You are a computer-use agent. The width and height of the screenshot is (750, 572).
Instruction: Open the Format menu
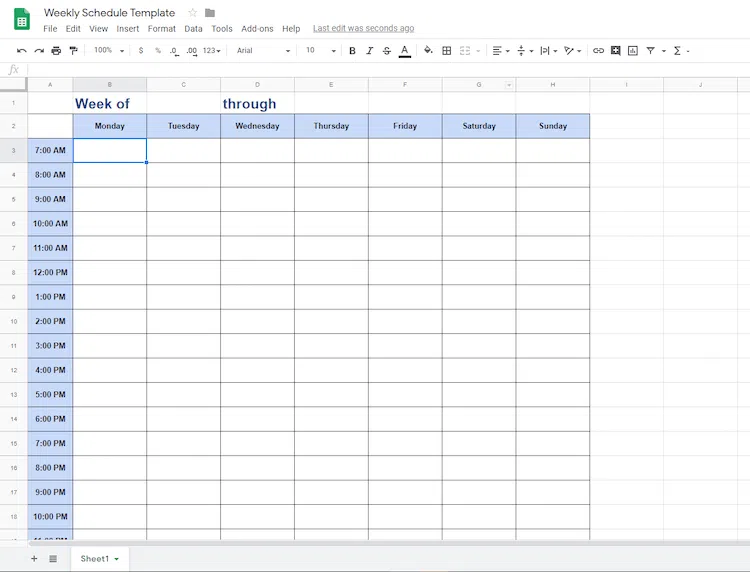coord(161,29)
